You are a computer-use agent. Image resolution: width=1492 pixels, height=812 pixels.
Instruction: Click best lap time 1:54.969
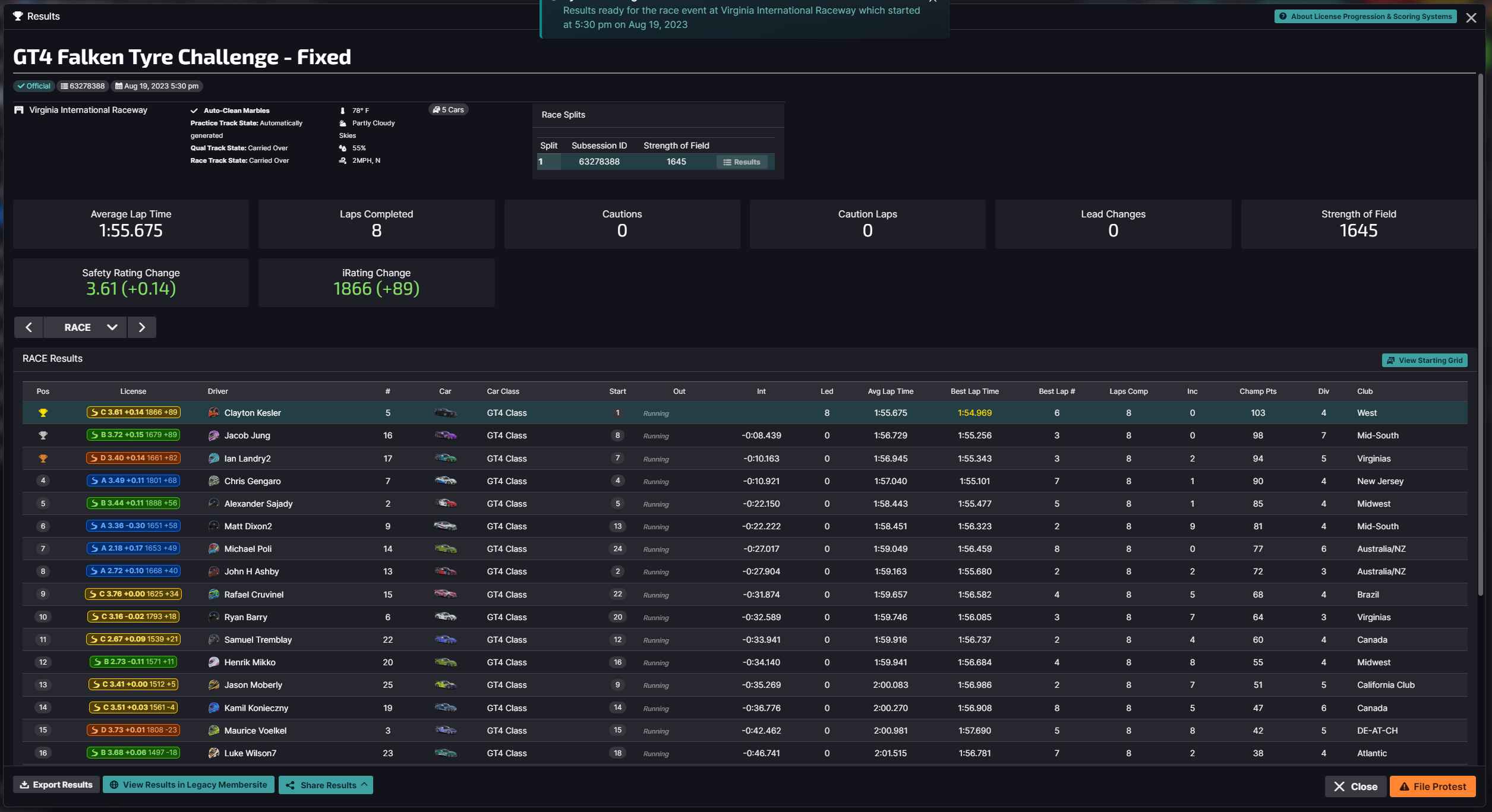[x=974, y=413]
